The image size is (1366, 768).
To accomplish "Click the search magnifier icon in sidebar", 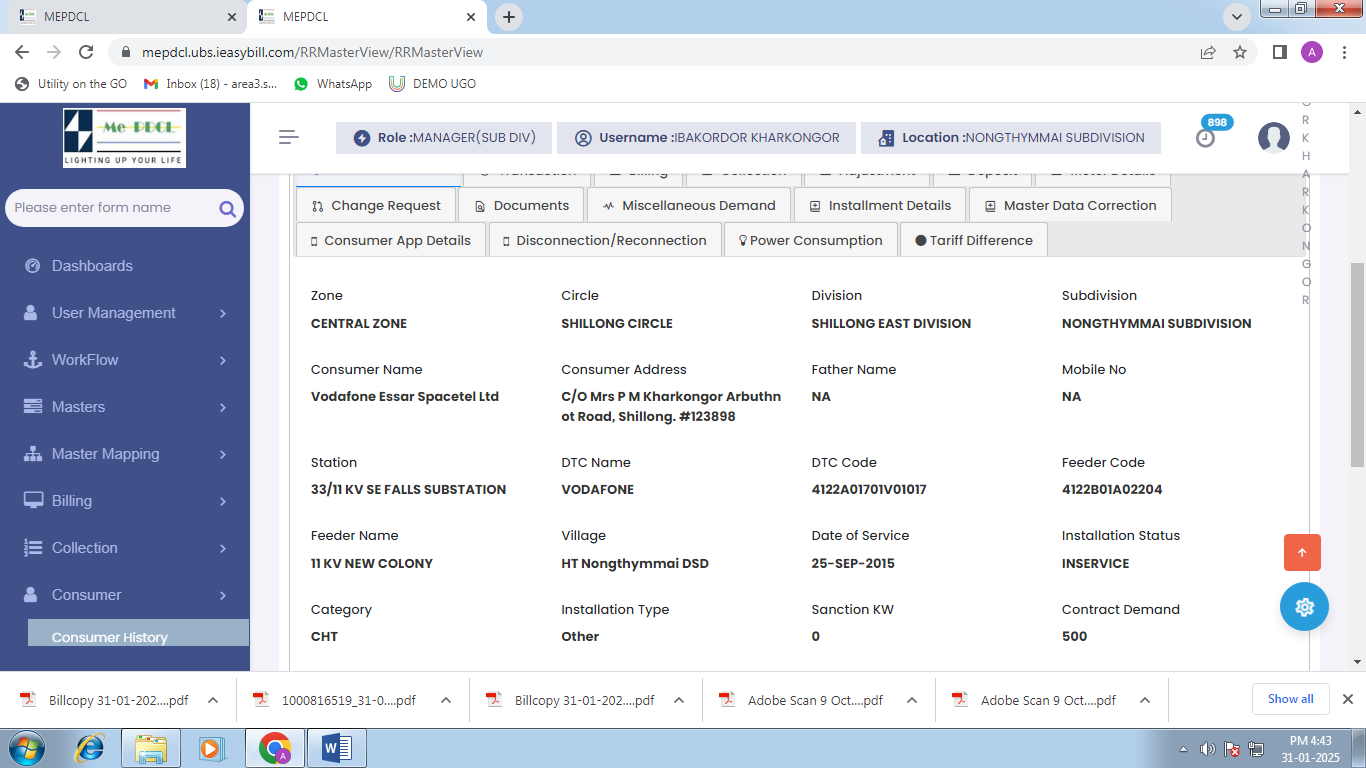I will 227,208.
